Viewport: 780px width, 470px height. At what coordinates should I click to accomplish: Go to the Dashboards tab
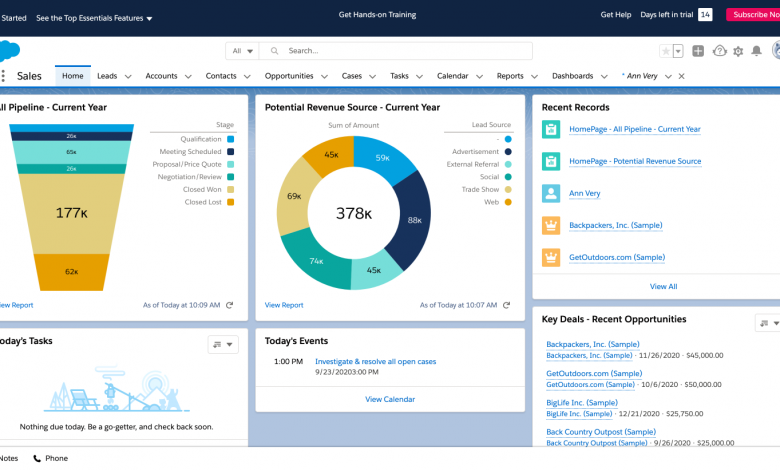click(572, 76)
